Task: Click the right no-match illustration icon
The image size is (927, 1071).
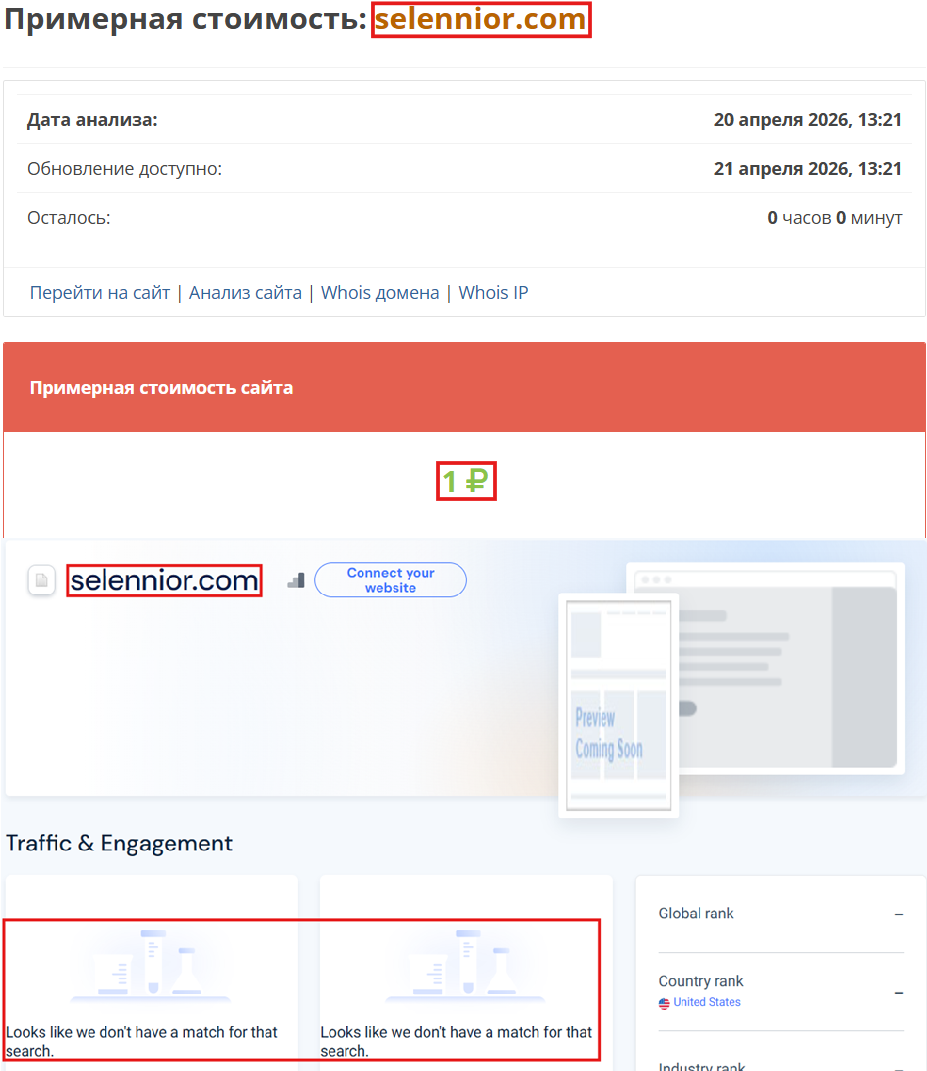Action: click(465, 963)
